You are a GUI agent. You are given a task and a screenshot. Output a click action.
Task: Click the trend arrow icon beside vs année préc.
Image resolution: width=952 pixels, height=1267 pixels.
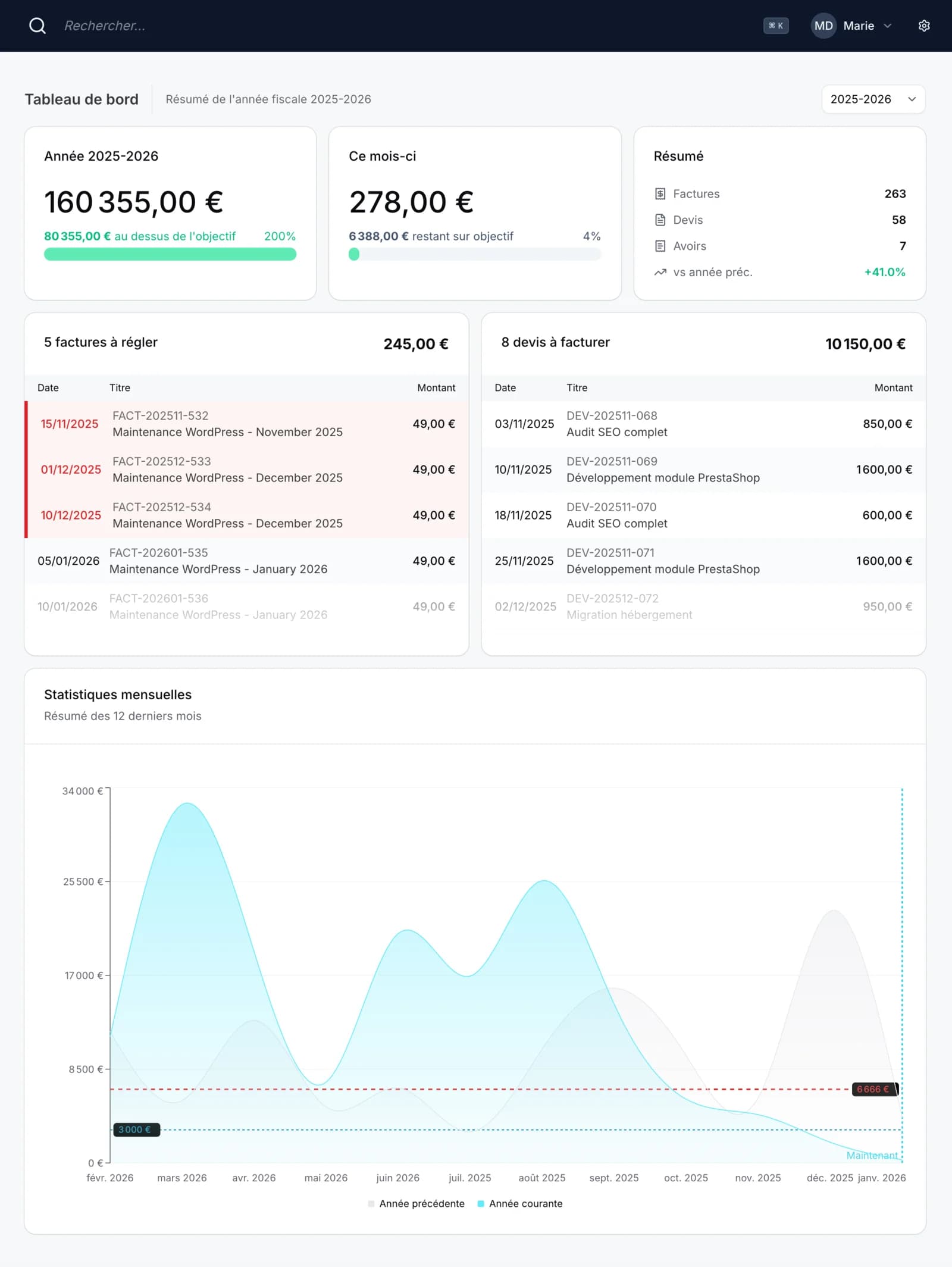[x=660, y=273]
